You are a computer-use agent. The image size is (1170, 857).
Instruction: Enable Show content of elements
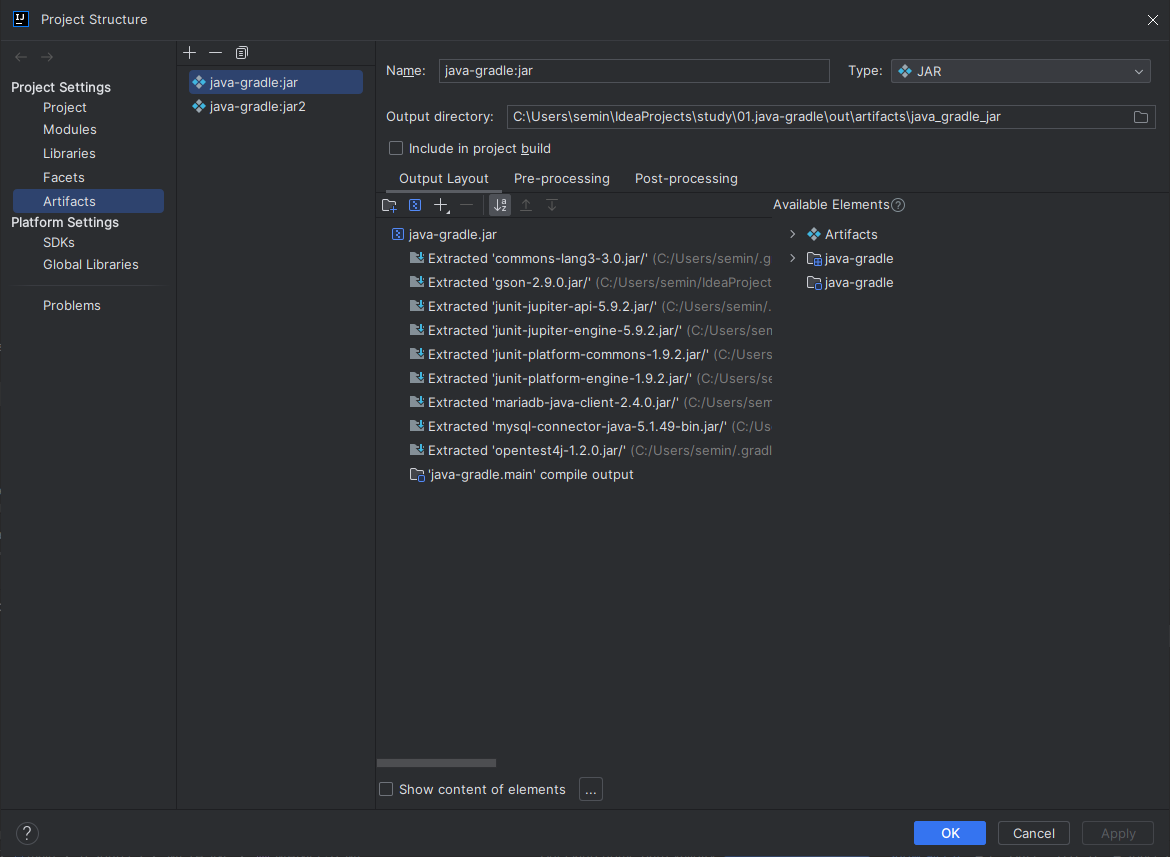tap(386, 789)
